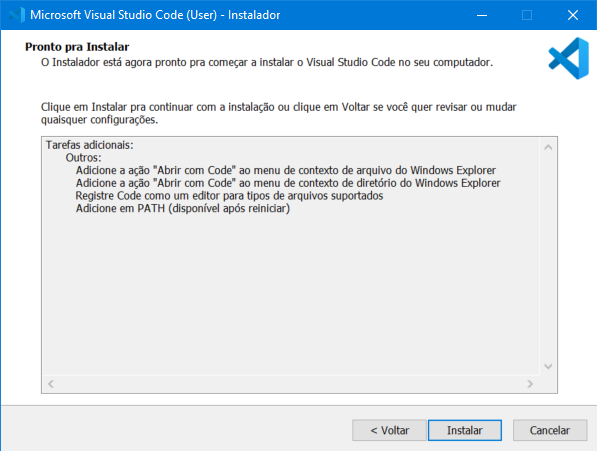Click the "Adicione em PATH" line
Screen dimensions: 597x451
tap(183, 209)
